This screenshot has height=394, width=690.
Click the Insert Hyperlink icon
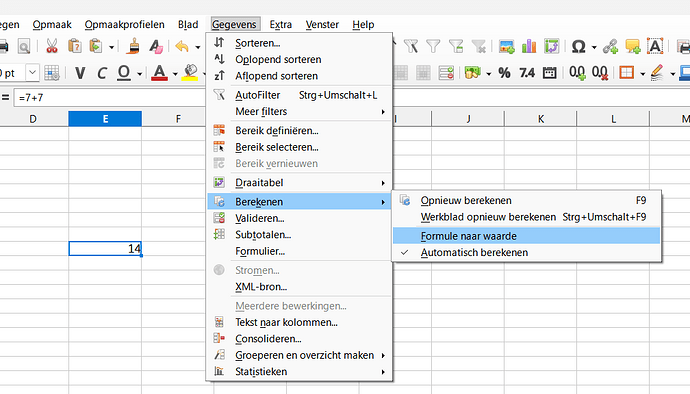610,46
